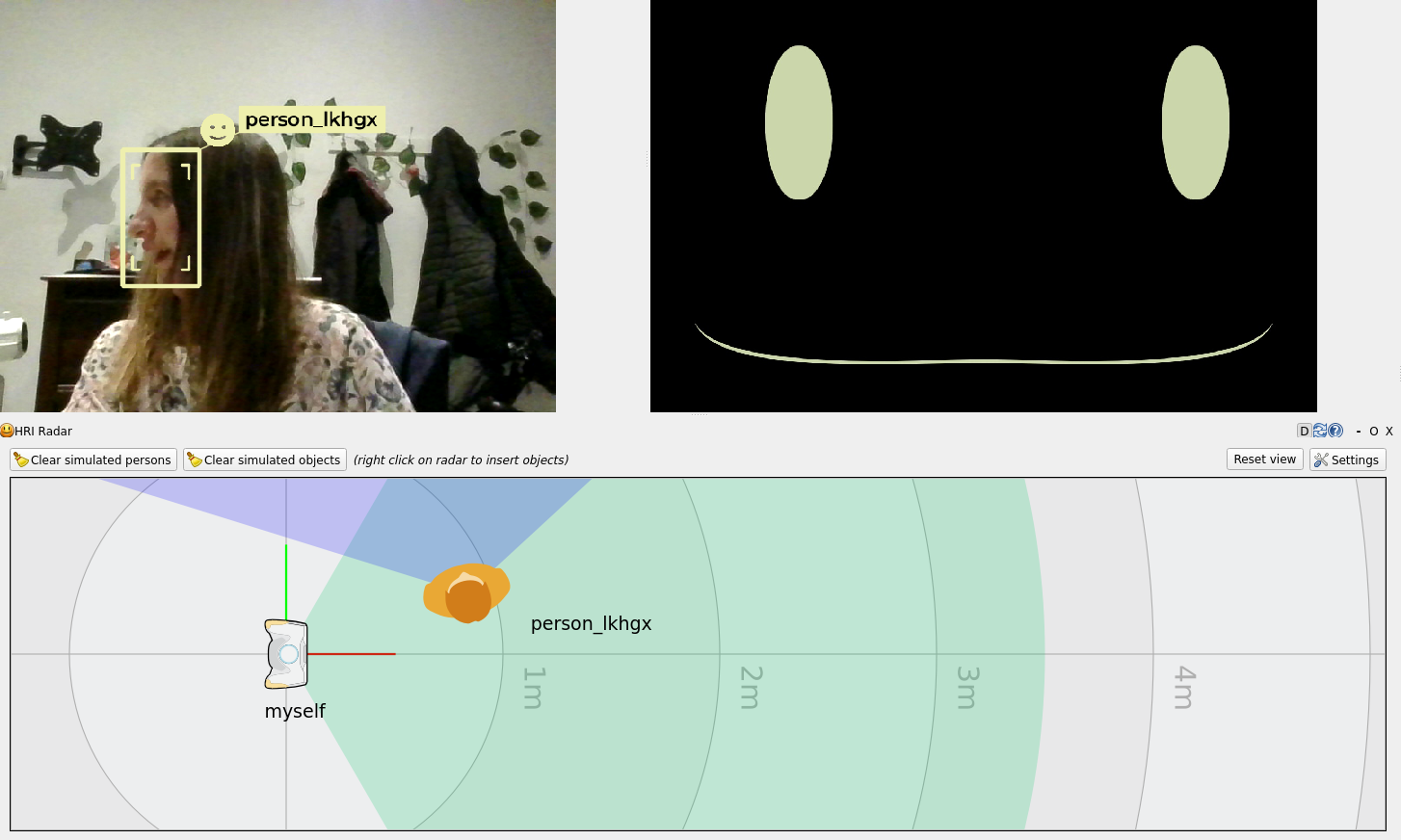This screenshot has height=840, width=1401.
Task: Click the reload icon in HRI Radar titlebar
Action: coord(1320,431)
